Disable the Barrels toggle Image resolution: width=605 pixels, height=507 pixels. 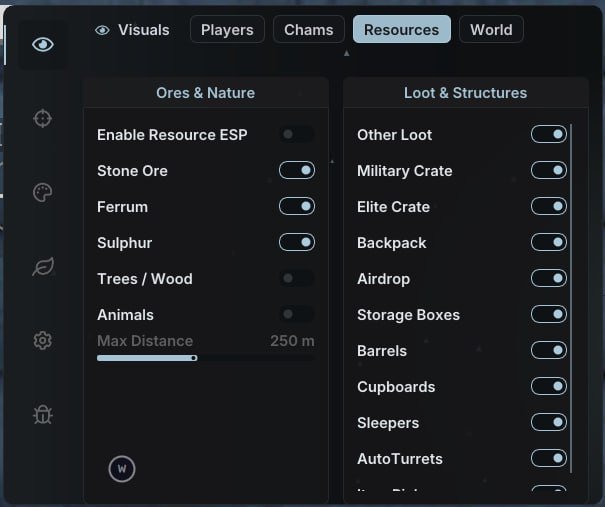click(x=549, y=350)
